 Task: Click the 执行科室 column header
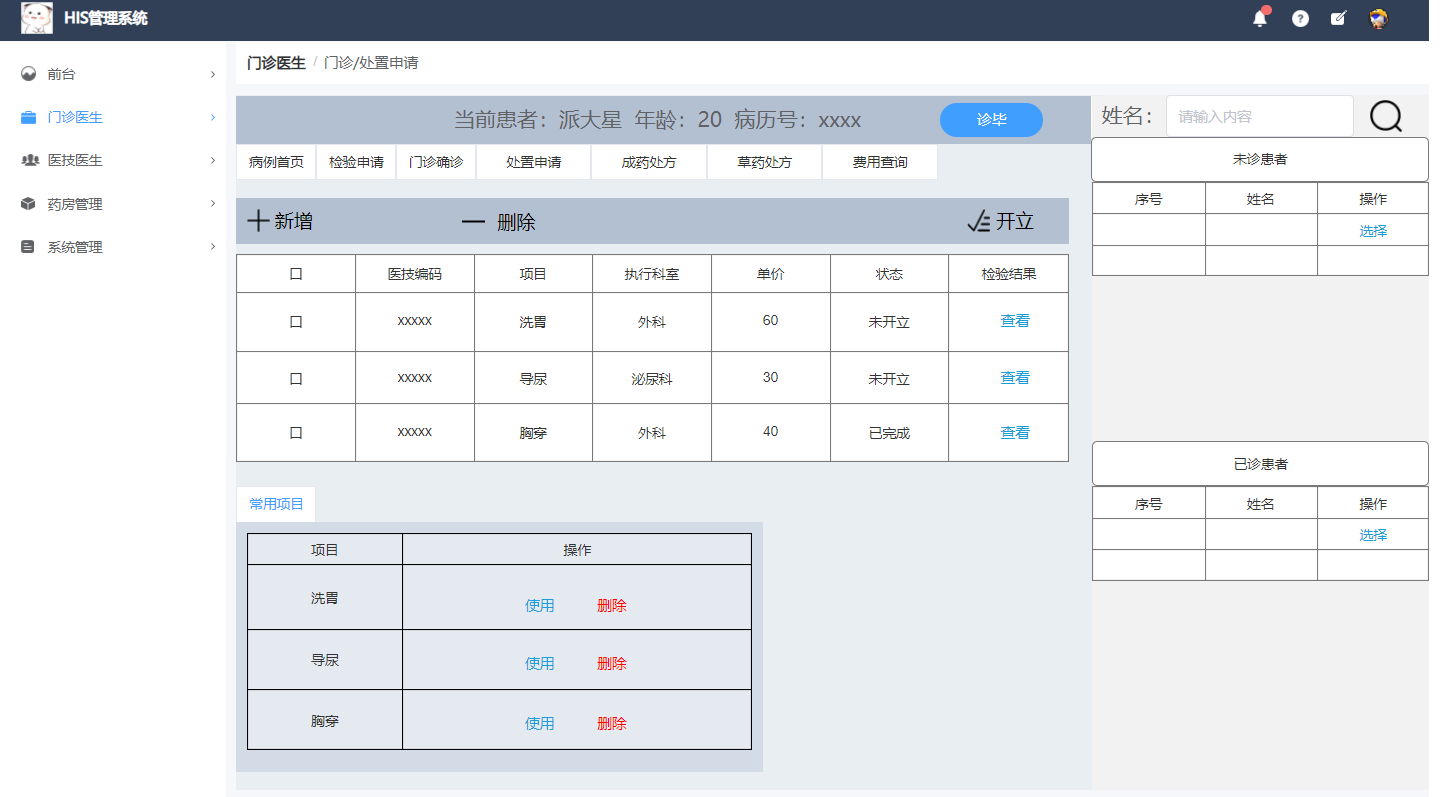[652, 274]
